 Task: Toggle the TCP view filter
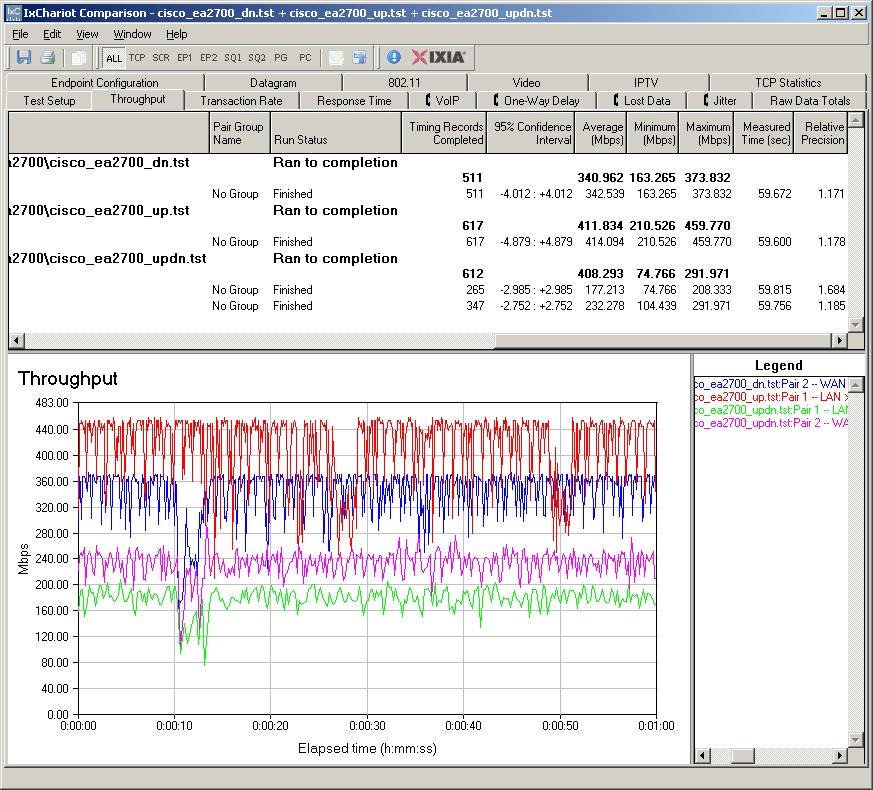pos(137,57)
